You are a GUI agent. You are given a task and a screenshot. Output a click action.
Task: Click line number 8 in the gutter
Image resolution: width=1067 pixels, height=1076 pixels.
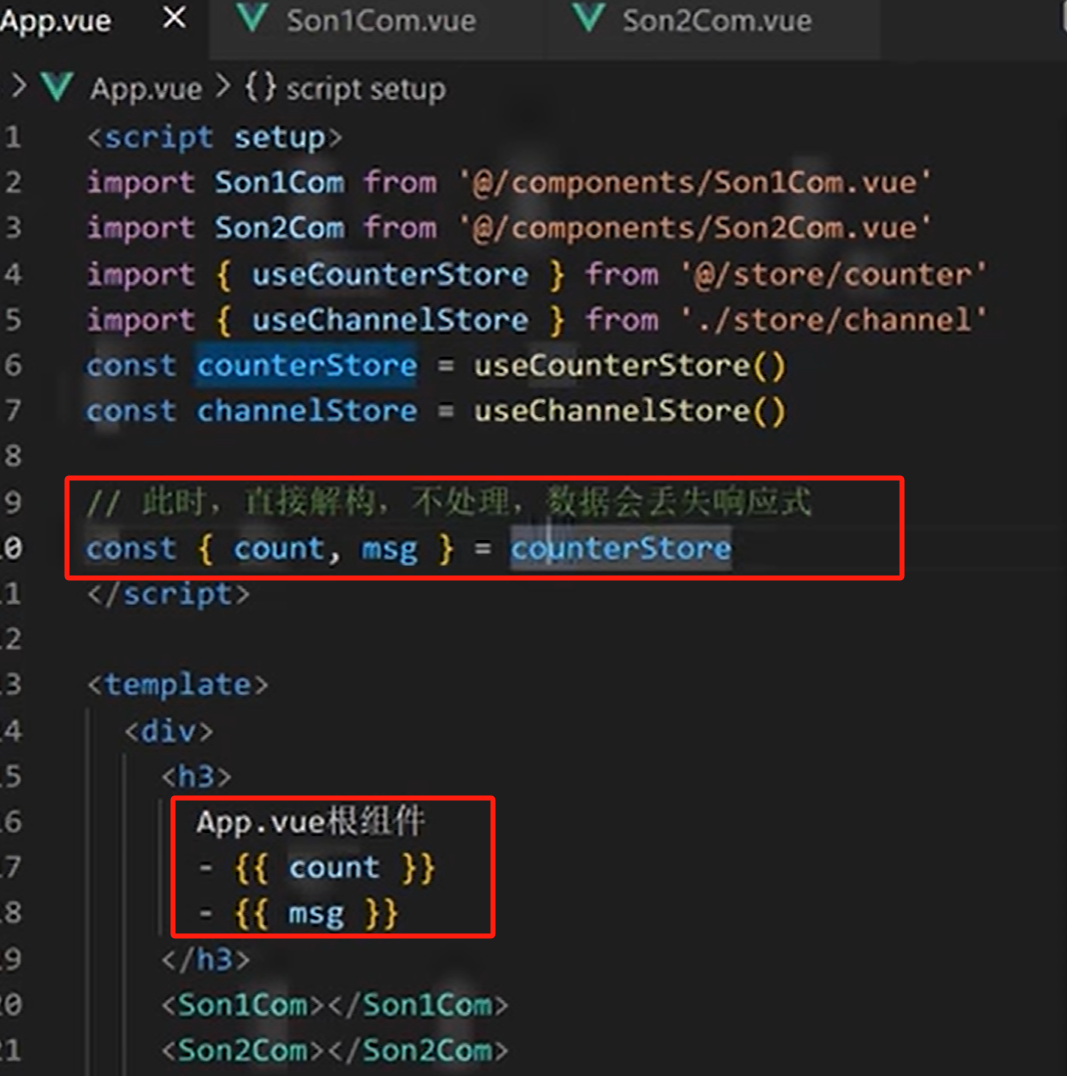(x=13, y=456)
